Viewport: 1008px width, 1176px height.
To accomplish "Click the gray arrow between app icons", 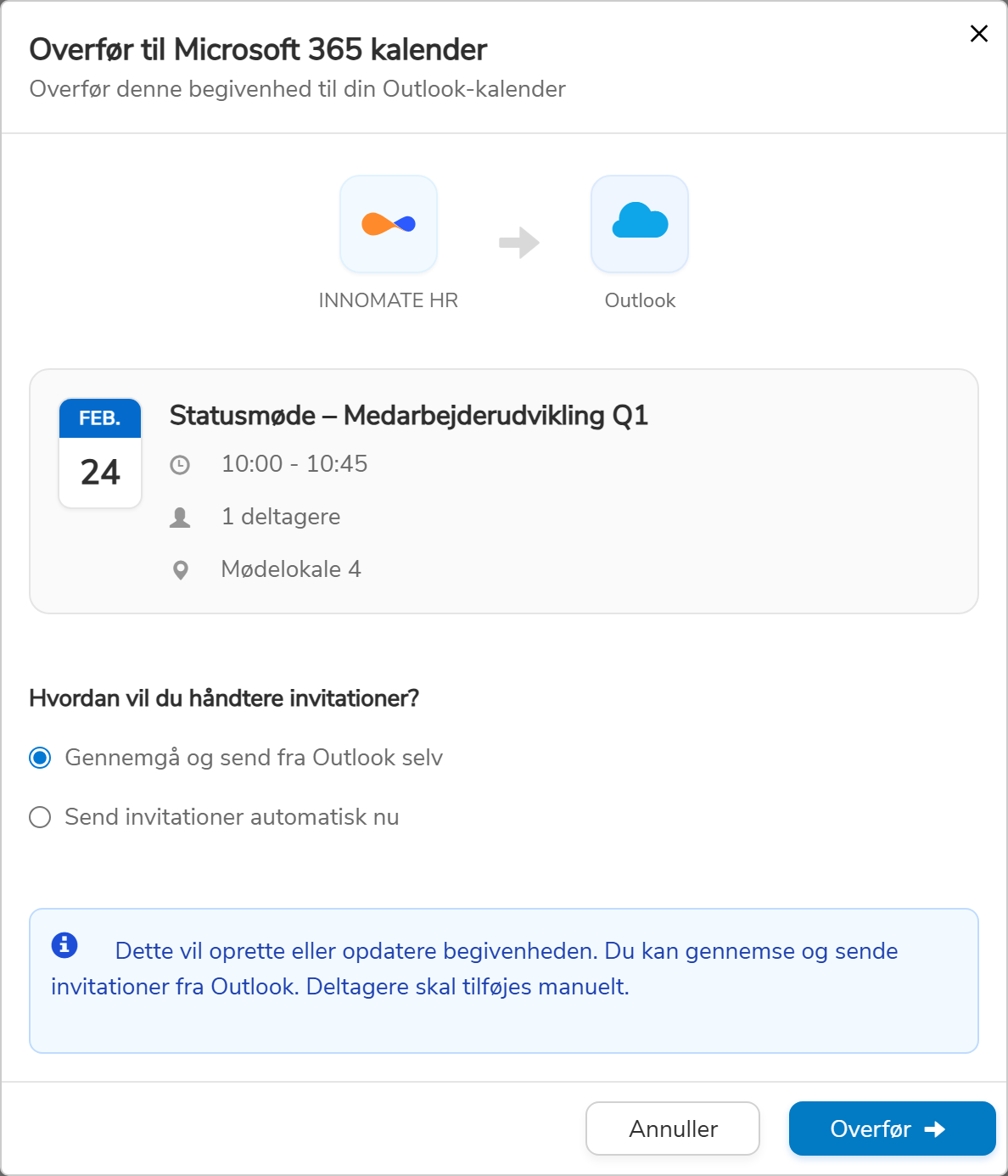I will click(519, 243).
